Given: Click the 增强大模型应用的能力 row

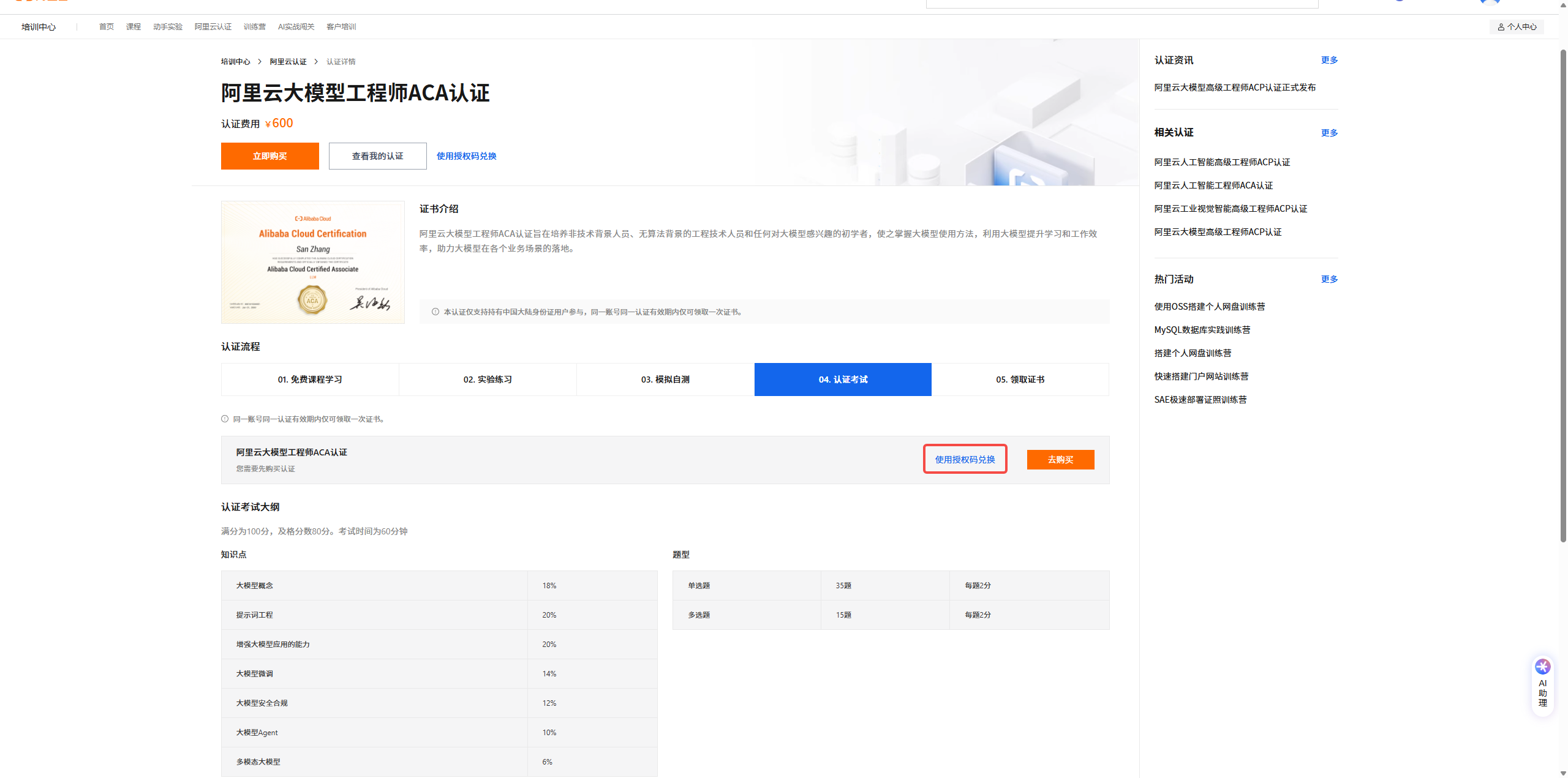Looking at the screenshot, I should (439, 645).
